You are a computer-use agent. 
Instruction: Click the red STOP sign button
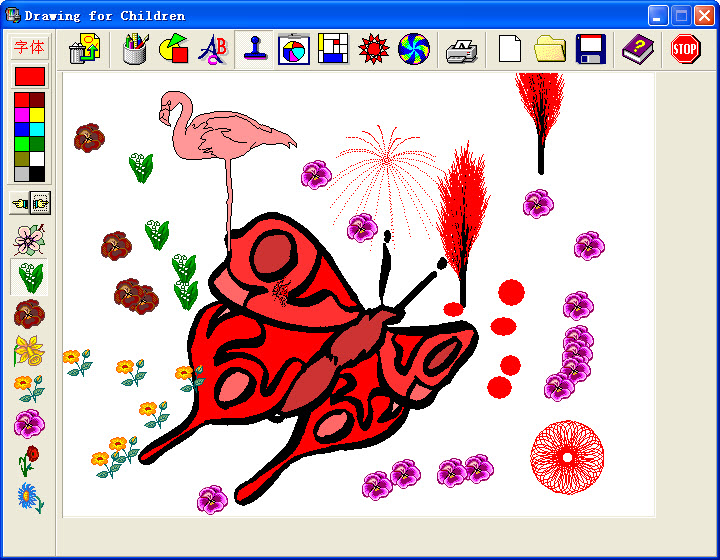click(x=686, y=49)
